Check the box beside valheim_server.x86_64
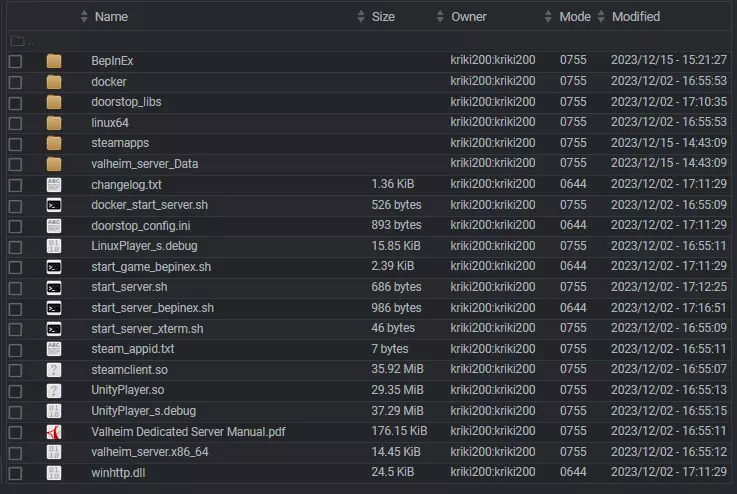This screenshot has height=494, width=737. [15, 452]
